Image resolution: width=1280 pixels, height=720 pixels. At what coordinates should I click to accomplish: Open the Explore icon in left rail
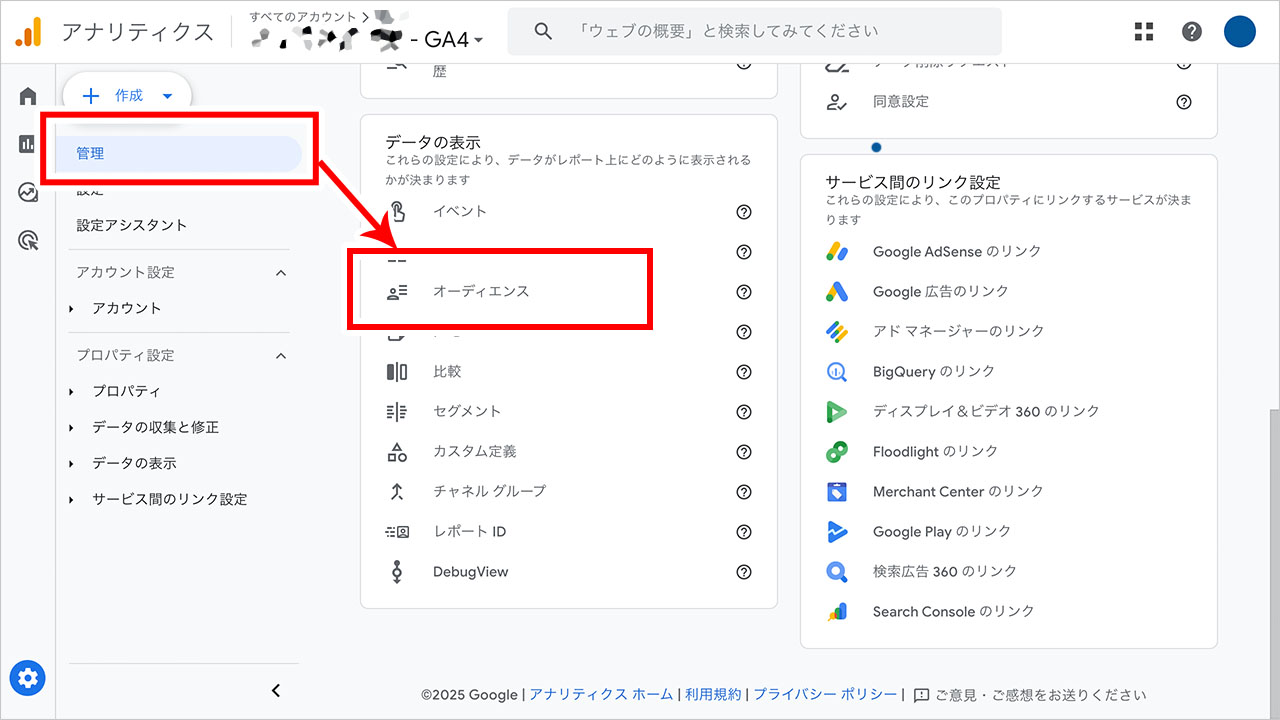coord(28,192)
